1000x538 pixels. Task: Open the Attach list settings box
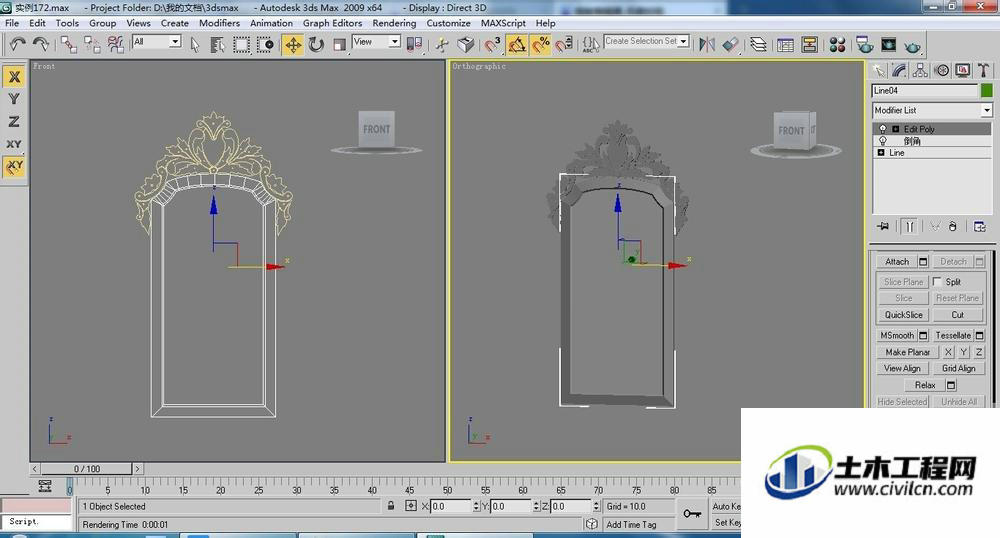point(923,261)
